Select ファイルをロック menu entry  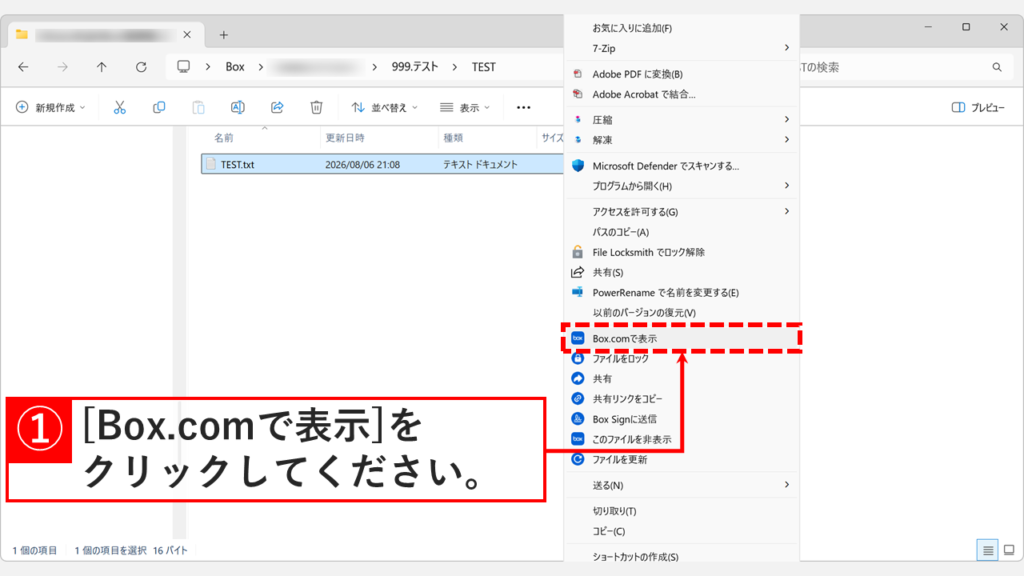coord(681,359)
